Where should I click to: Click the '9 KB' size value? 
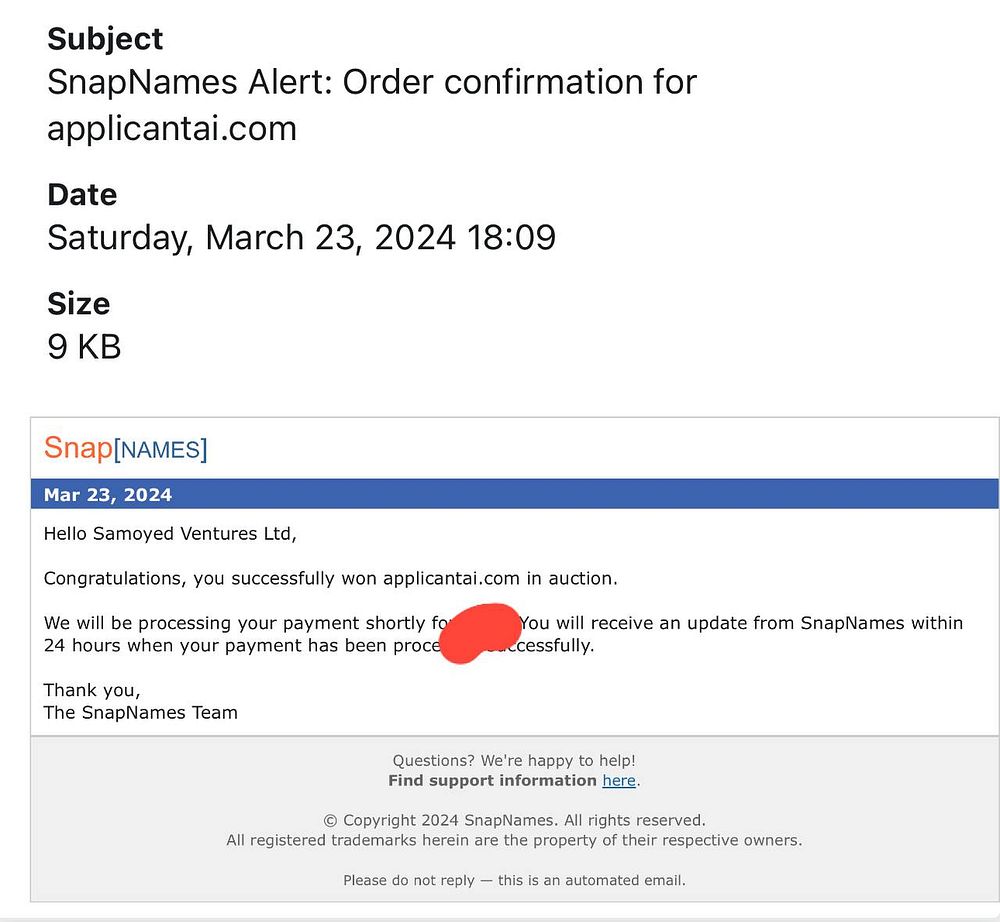pos(84,347)
